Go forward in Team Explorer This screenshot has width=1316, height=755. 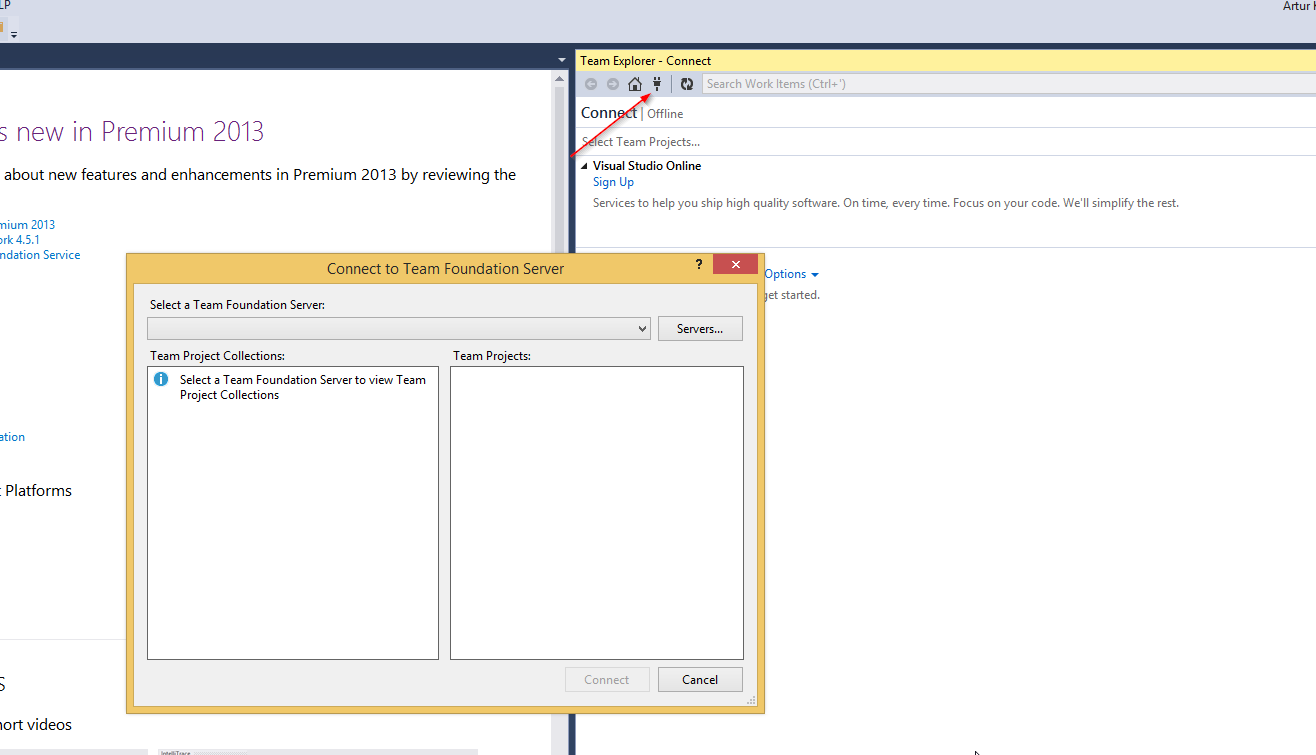coord(613,84)
